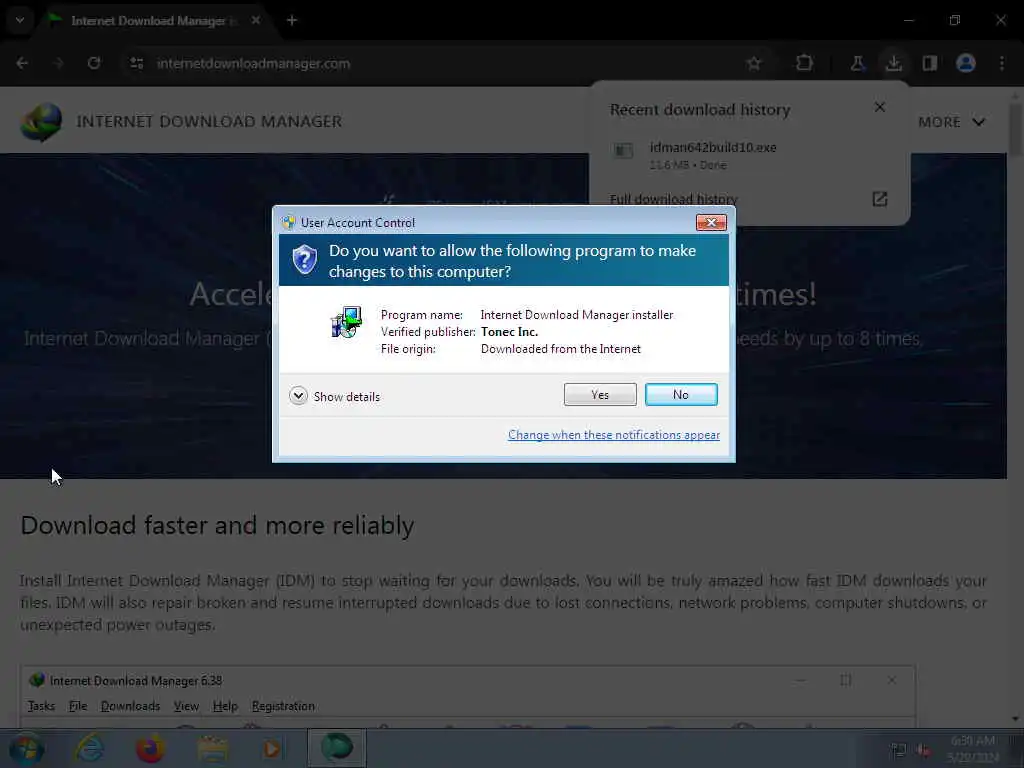Open View menu in IDM screenshot
Screen dimensions: 1024x768
[186, 706]
